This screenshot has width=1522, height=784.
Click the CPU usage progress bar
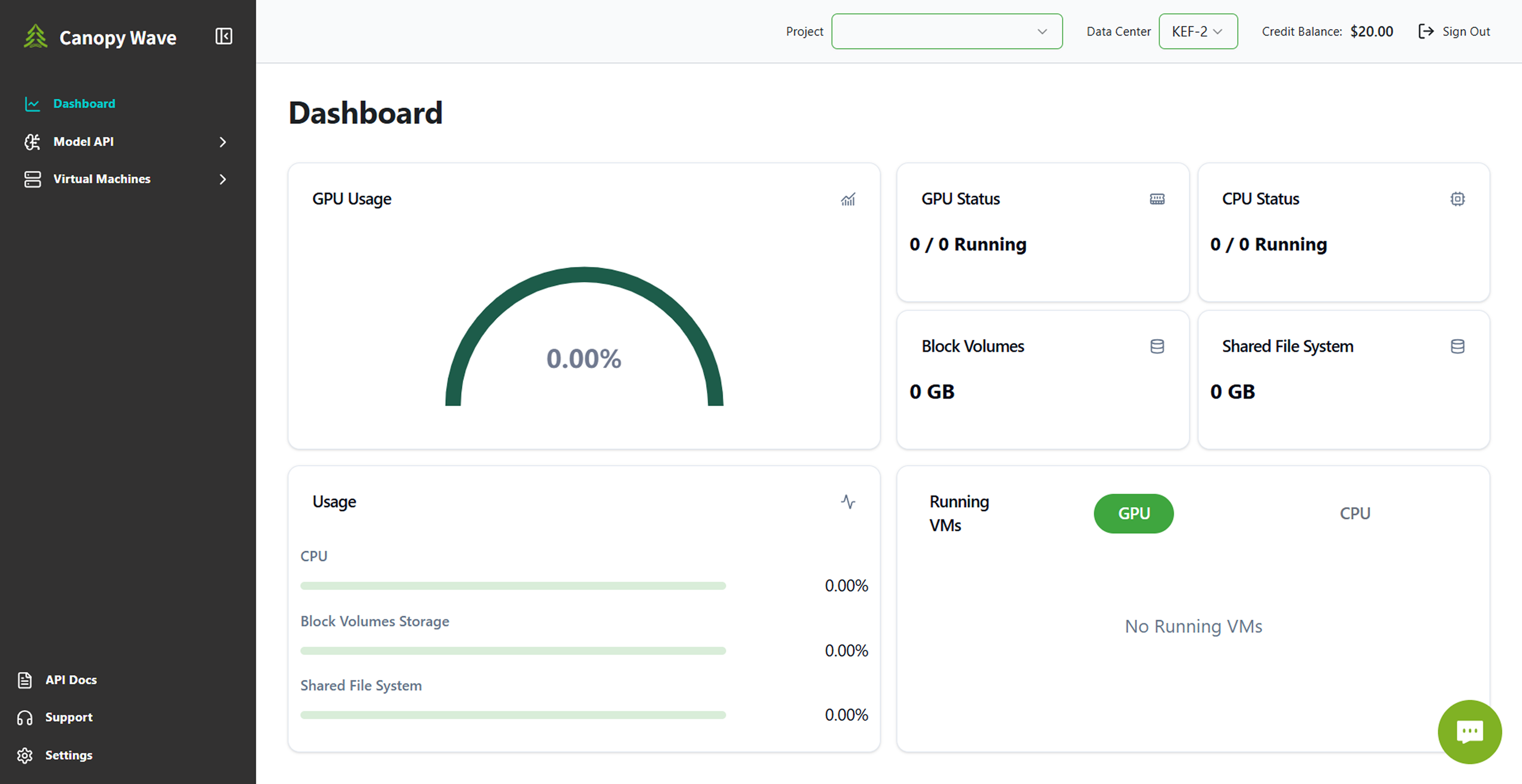click(x=513, y=585)
